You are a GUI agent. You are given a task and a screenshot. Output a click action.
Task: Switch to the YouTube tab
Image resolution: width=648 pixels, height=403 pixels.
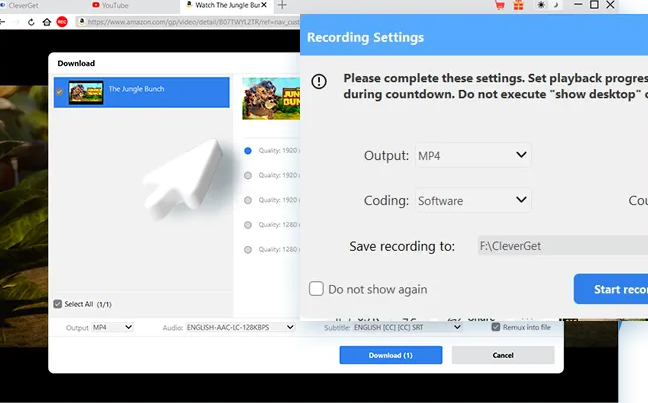tap(110, 5)
